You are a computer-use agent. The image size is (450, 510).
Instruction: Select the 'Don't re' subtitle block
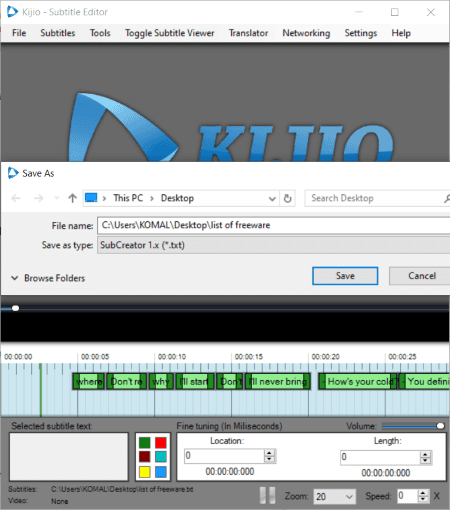click(127, 381)
